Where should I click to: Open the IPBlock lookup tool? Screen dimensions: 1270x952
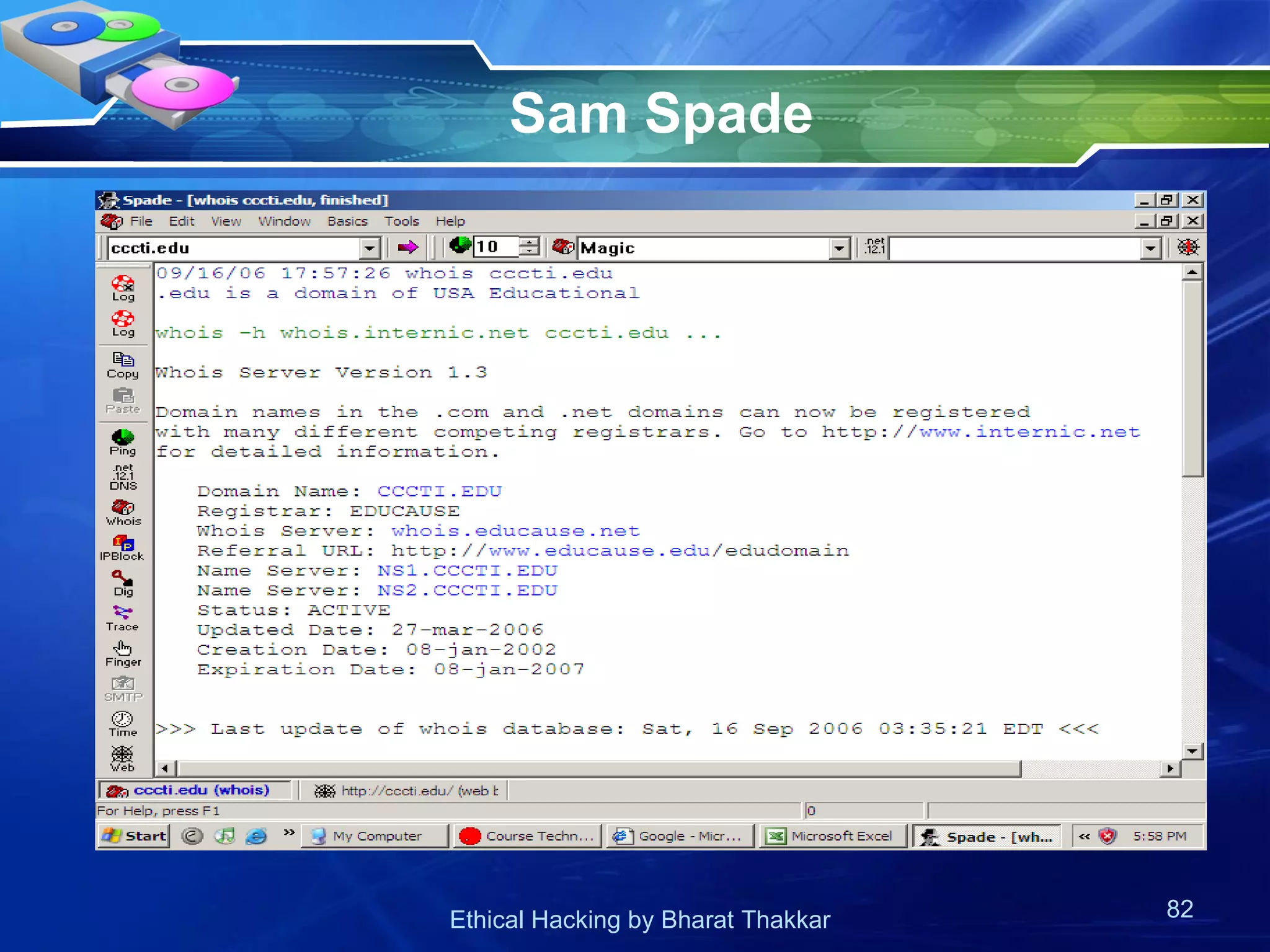123,547
